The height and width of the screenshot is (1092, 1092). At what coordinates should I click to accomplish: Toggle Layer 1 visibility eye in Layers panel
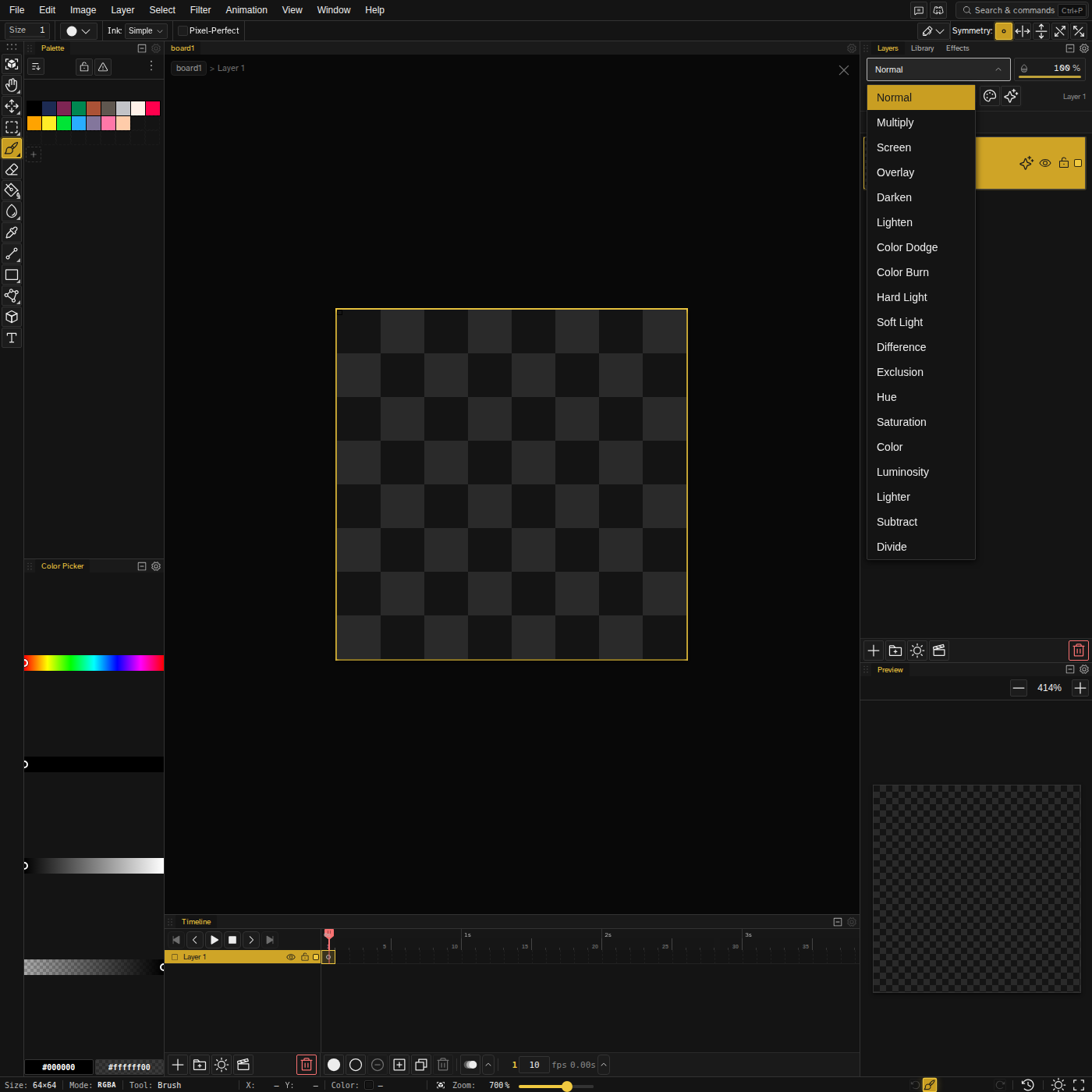tap(1045, 163)
